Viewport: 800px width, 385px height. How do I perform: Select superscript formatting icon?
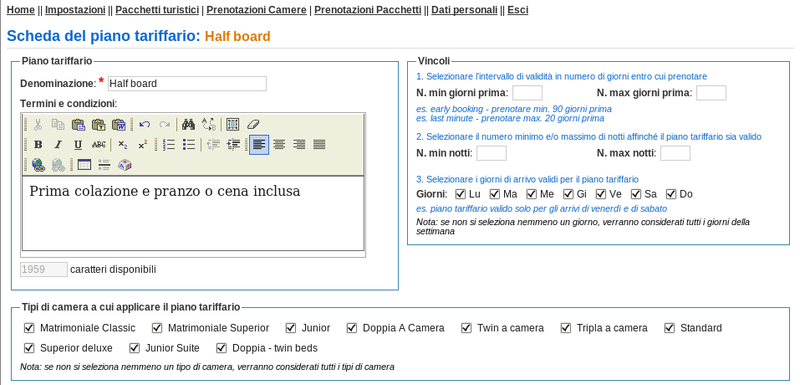[x=142, y=145]
